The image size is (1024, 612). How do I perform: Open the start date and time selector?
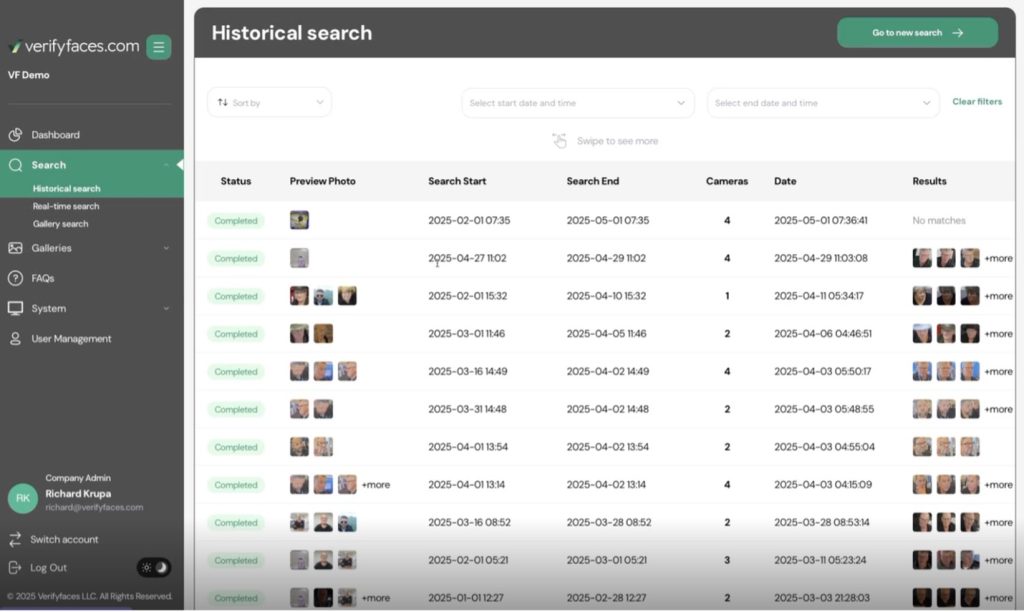[x=577, y=103]
